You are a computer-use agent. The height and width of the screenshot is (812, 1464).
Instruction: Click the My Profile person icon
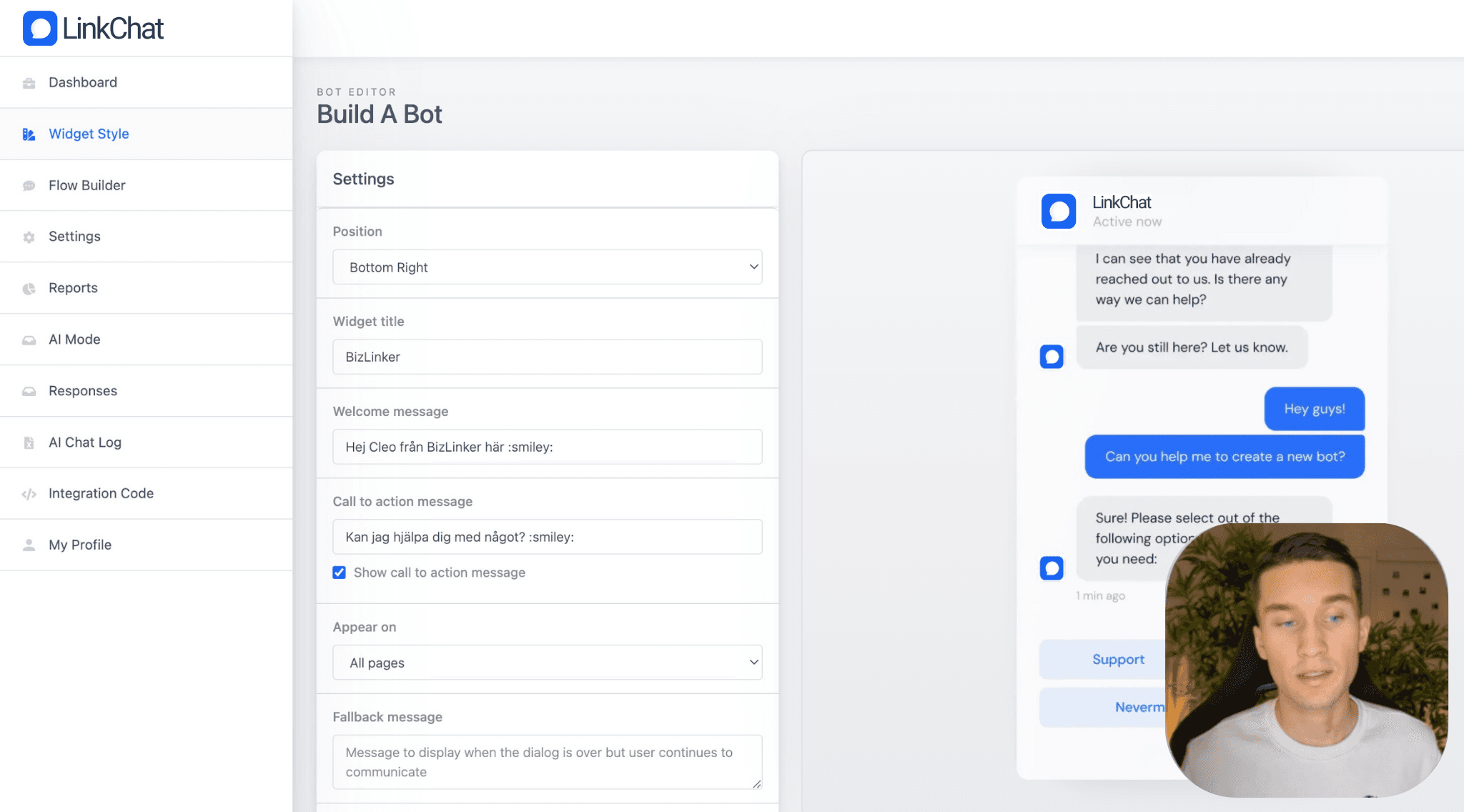pyautogui.click(x=29, y=545)
